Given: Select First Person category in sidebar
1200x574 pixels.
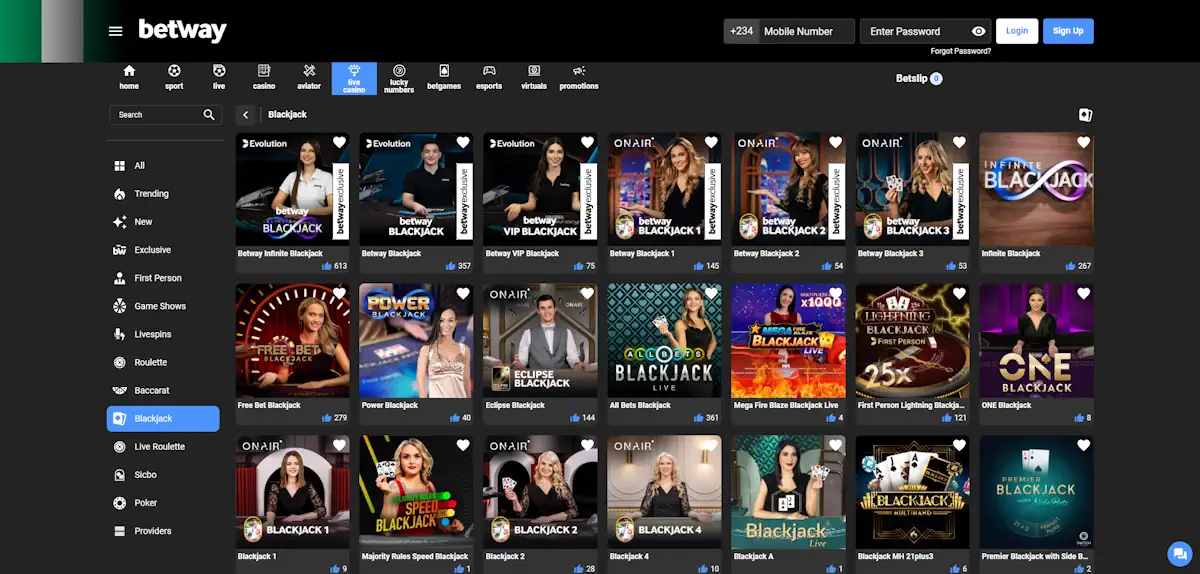Looking at the screenshot, I should [163, 278].
